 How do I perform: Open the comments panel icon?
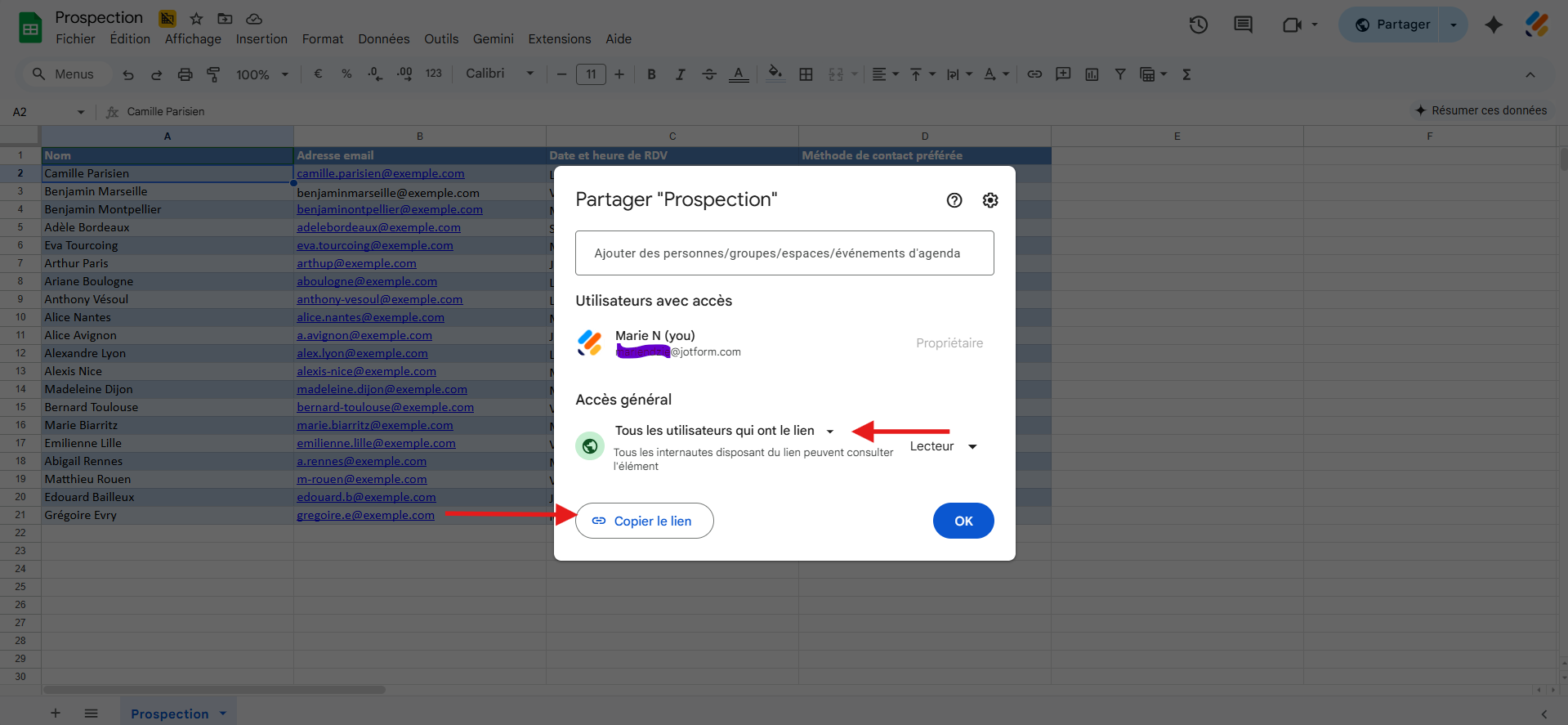click(1243, 25)
